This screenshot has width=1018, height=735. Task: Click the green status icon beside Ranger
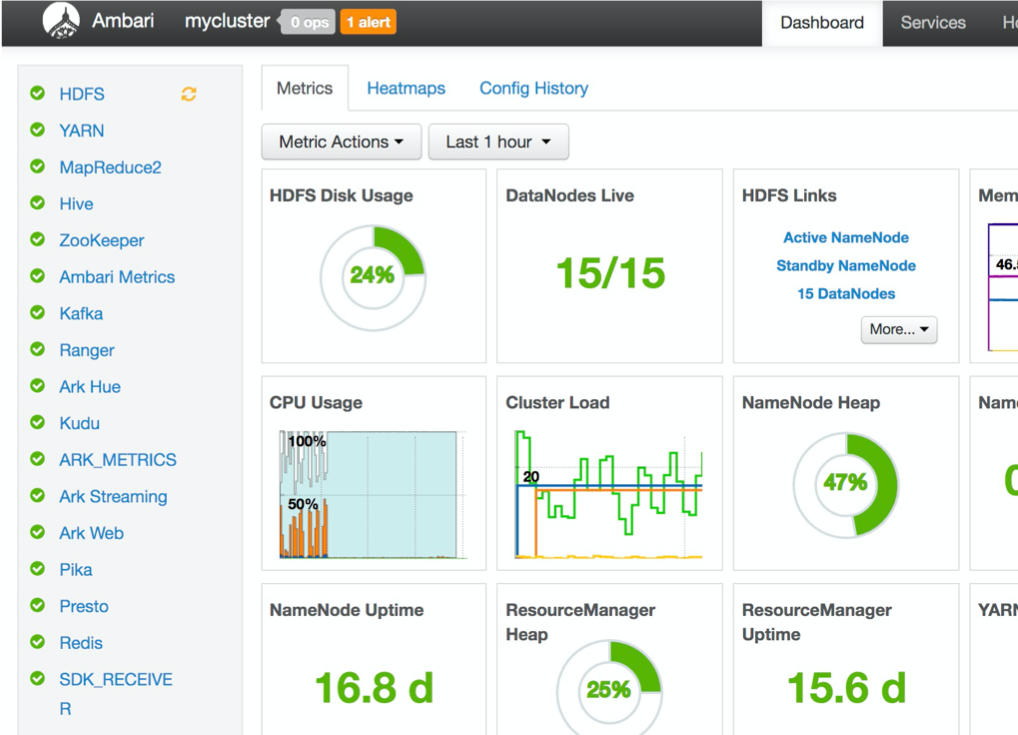38,349
